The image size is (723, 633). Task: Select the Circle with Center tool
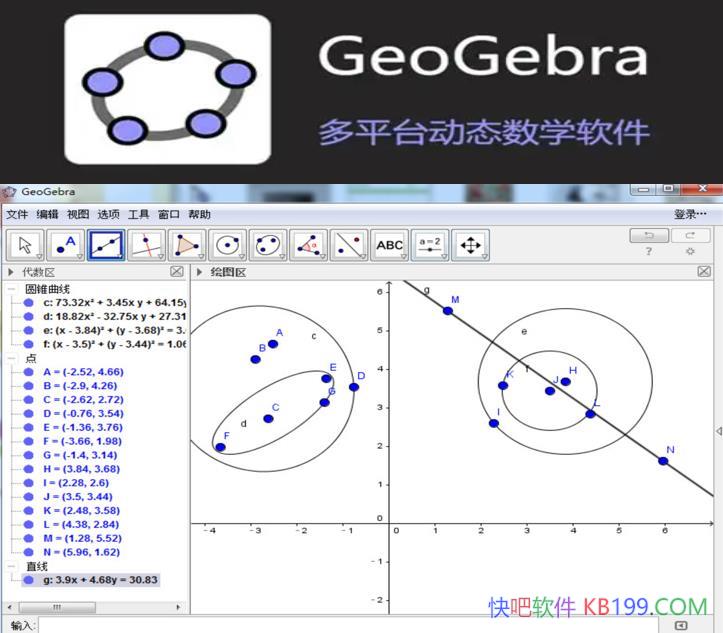tap(228, 245)
